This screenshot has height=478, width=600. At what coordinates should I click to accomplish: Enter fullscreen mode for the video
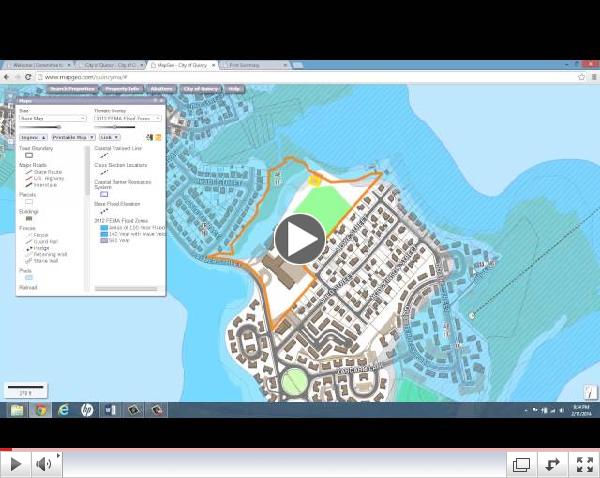coord(584,464)
